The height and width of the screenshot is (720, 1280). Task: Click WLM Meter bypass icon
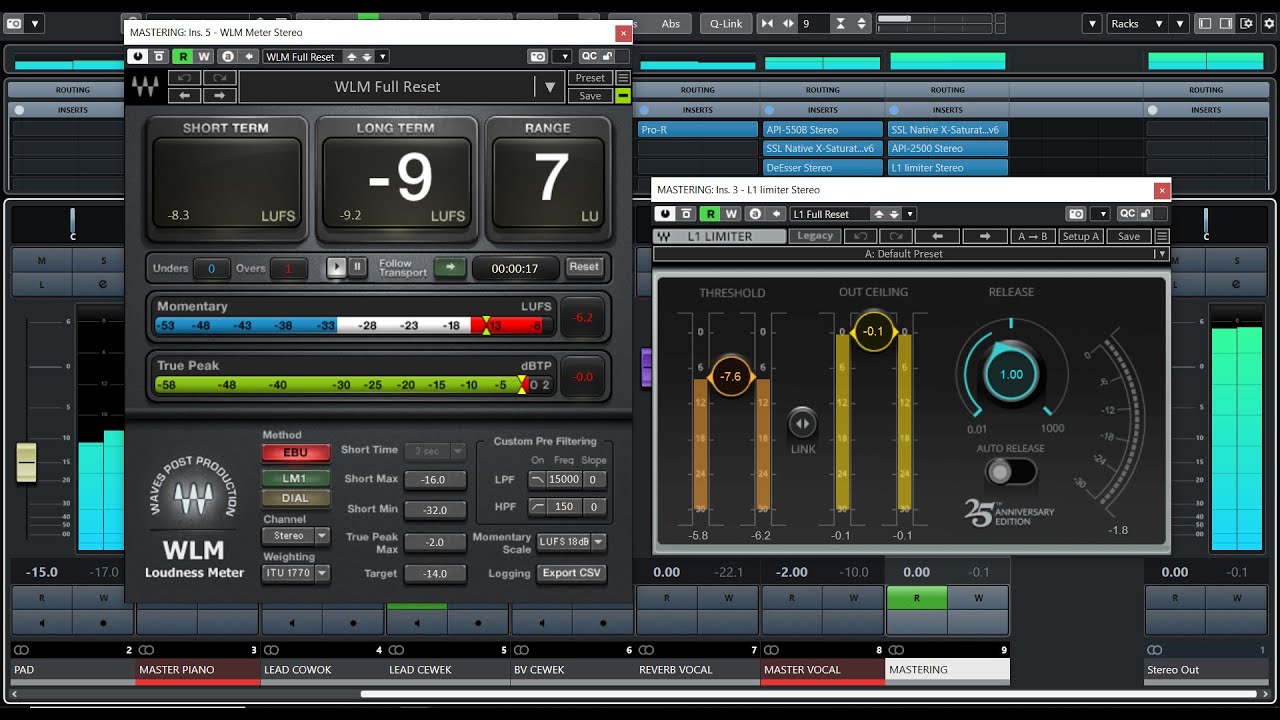point(159,57)
